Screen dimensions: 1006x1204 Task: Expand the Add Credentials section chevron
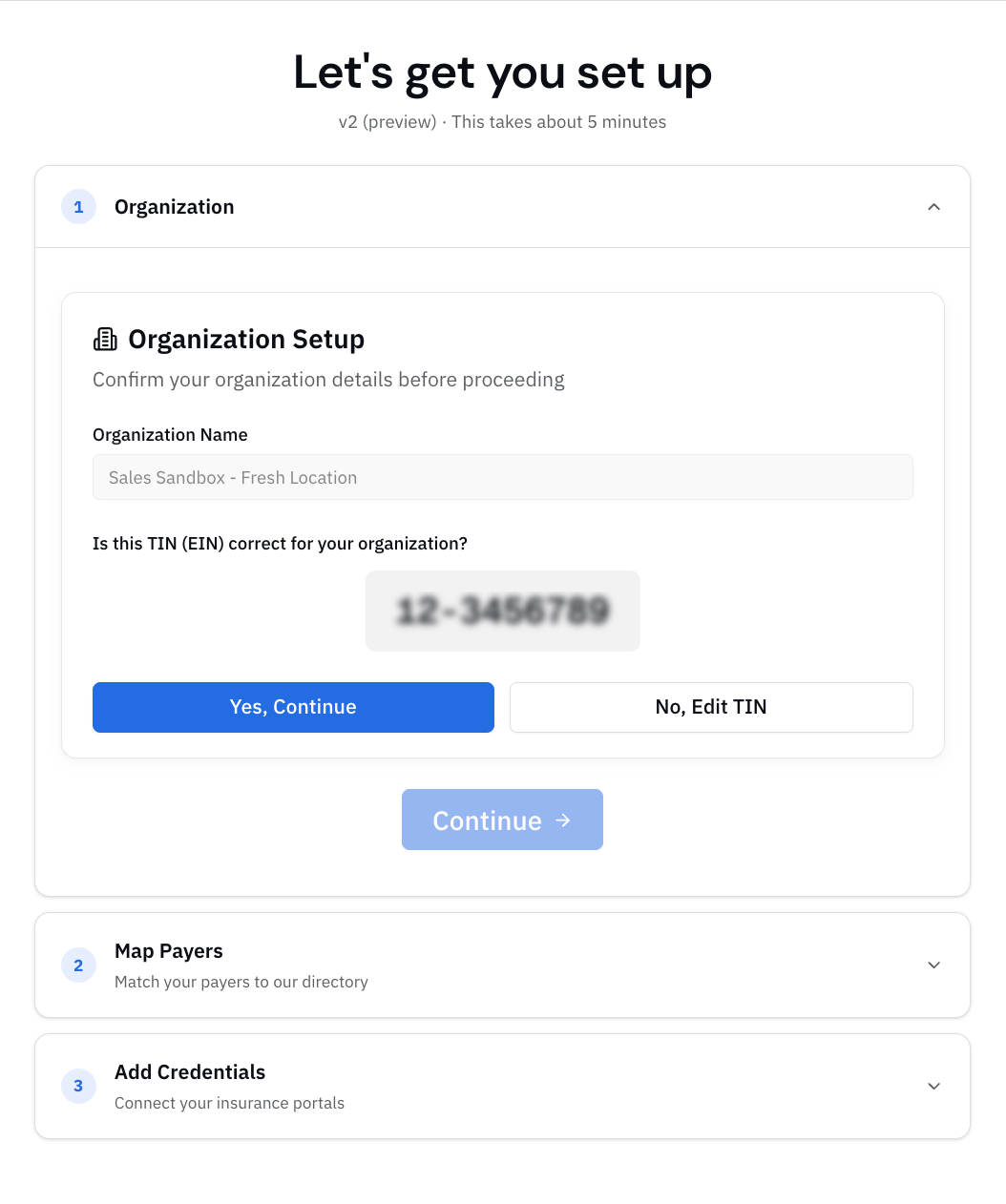pos(934,1086)
